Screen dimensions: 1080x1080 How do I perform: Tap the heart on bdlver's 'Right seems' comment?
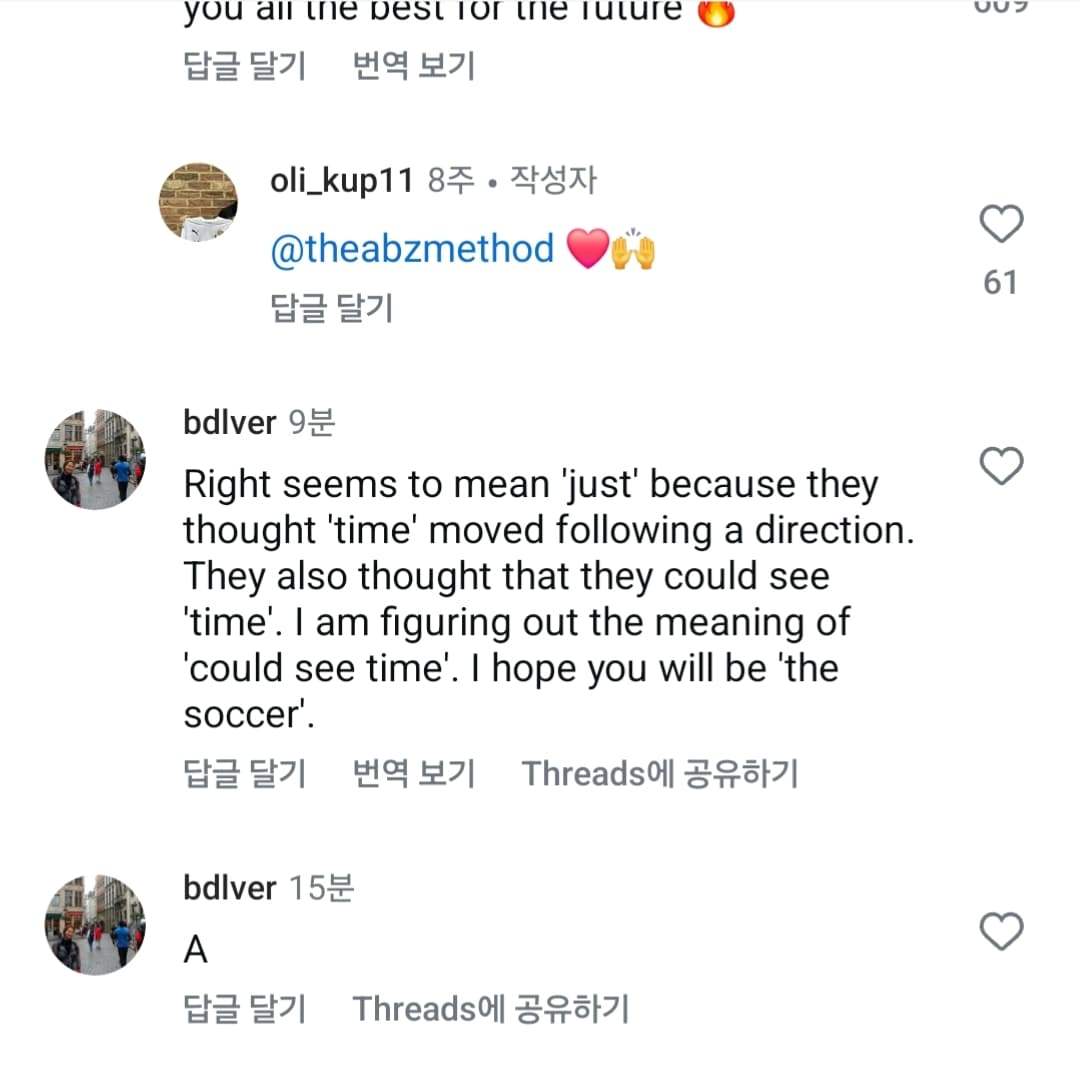[1000, 467]
